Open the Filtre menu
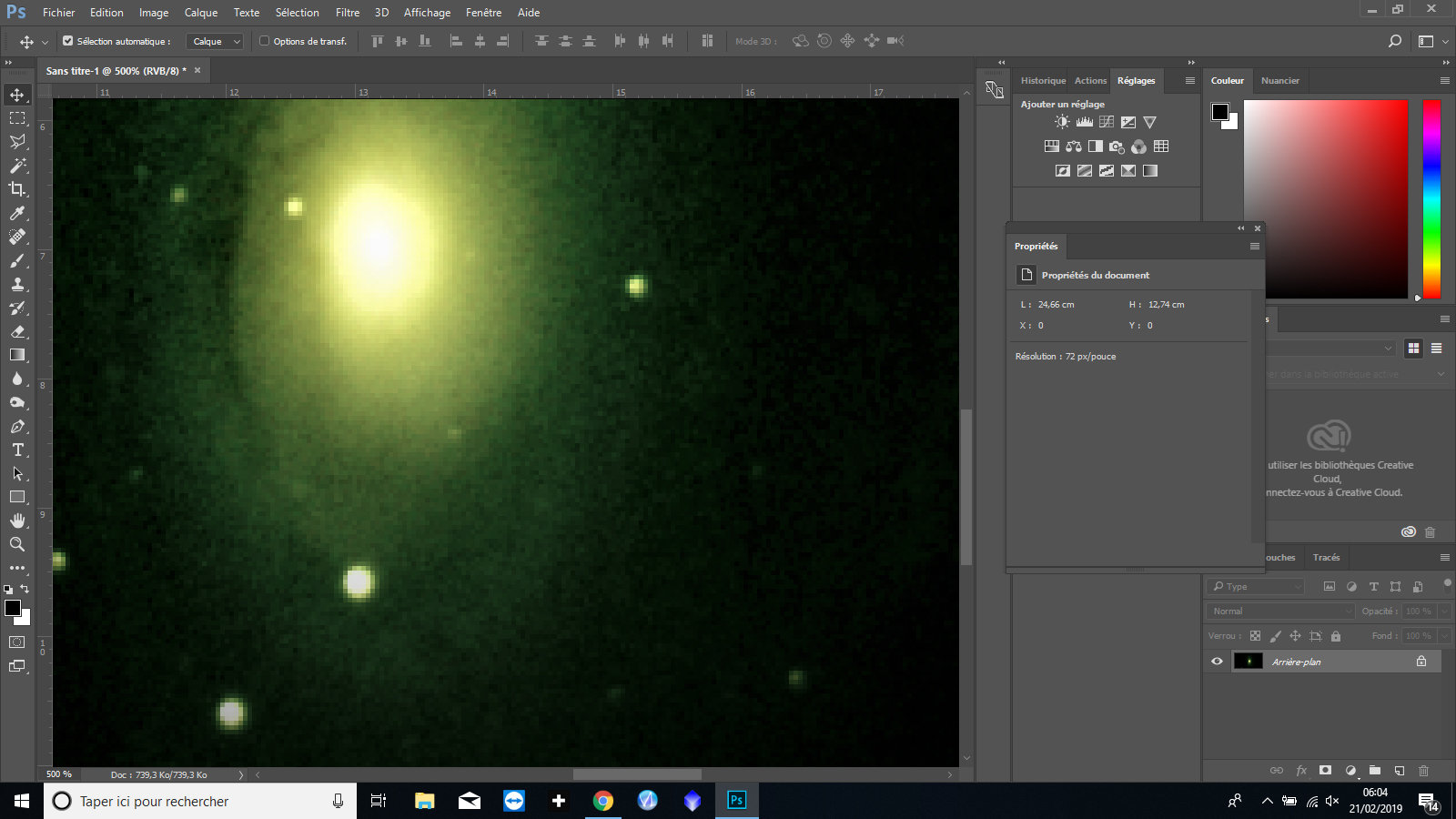 point(347,13)
